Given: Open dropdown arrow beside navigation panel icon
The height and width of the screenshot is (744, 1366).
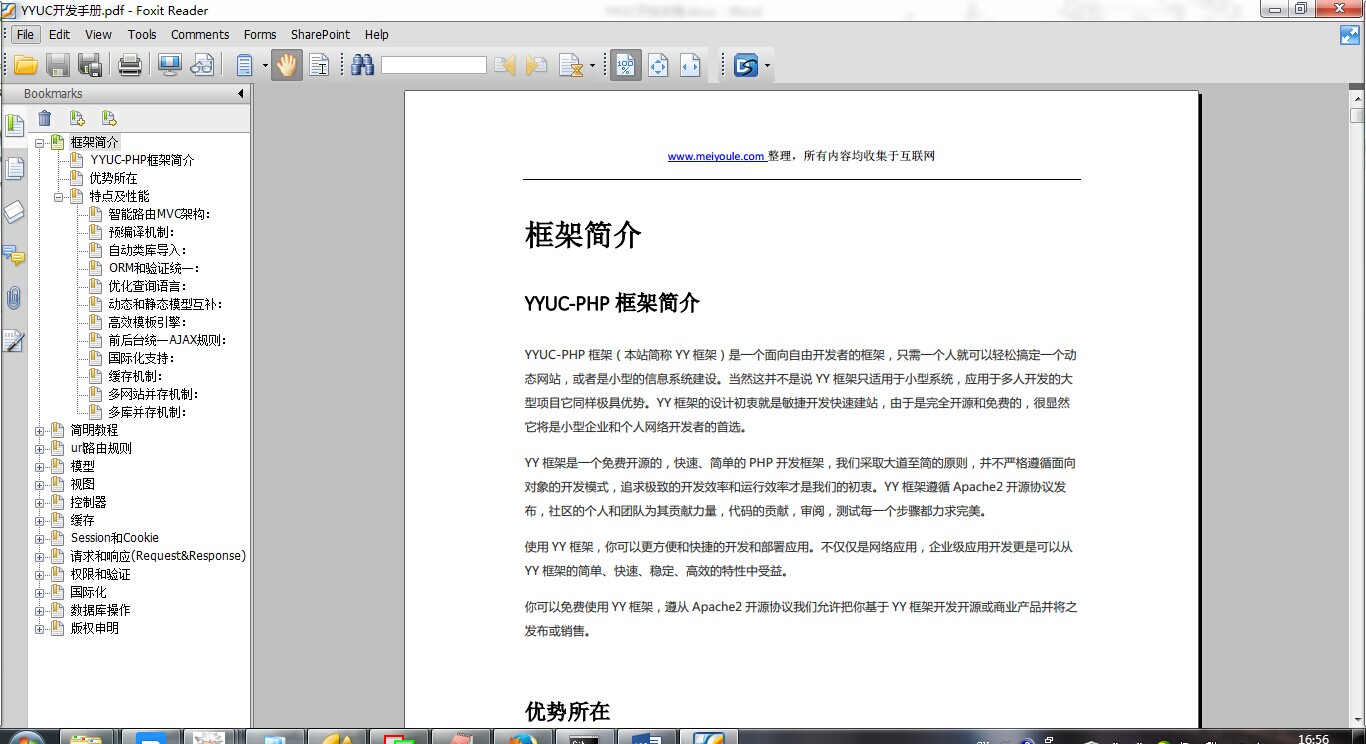Looking at the screenshot, I should (265, 66).
